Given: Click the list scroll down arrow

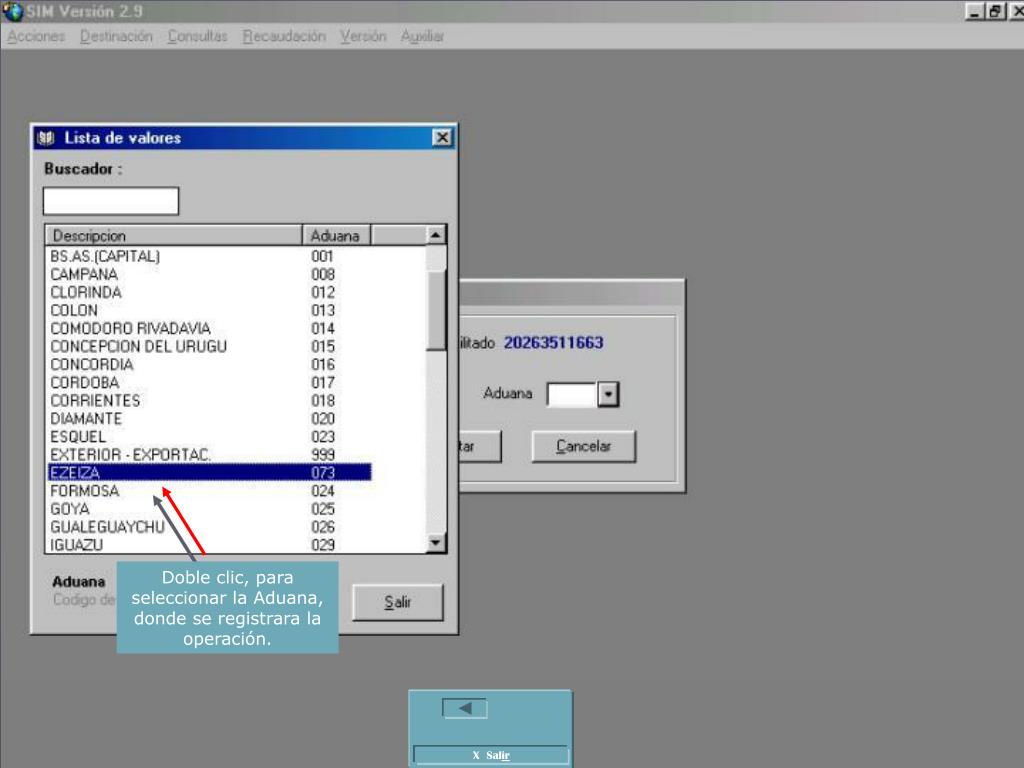Looking at the screenshot, I should (436, 542).
